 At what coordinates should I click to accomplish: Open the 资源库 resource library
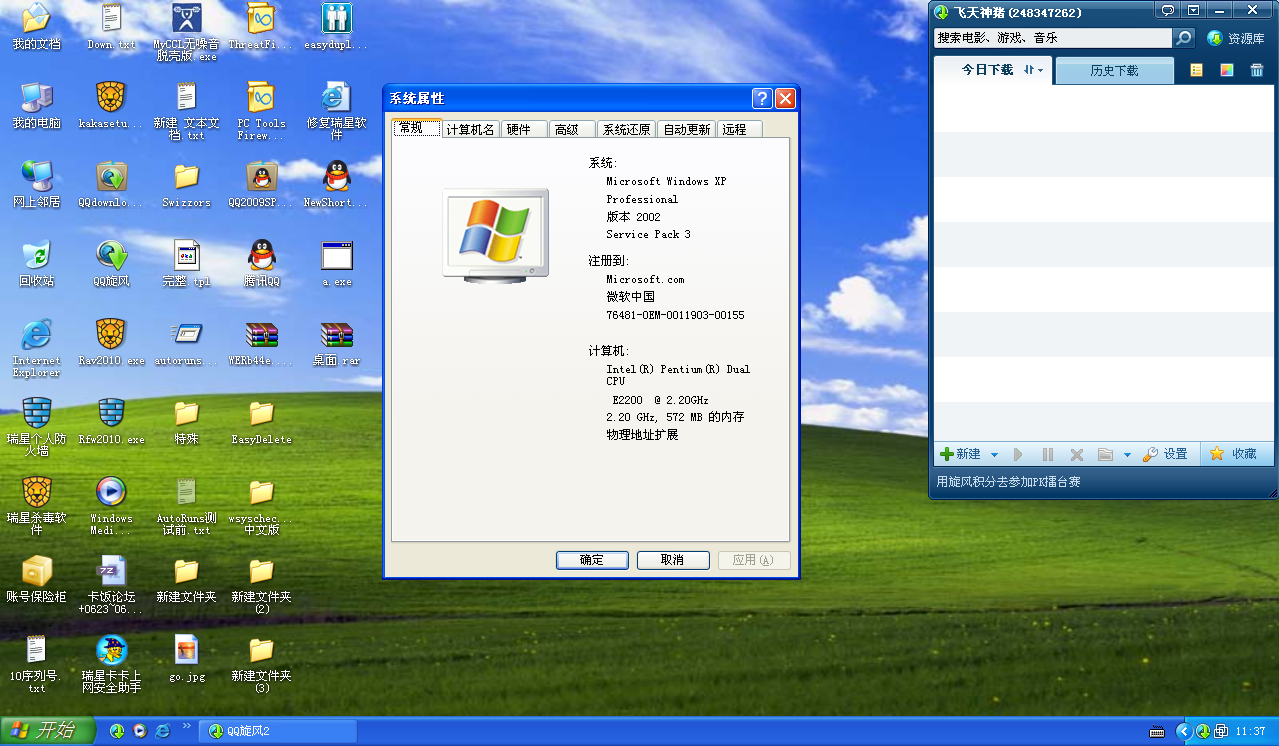[x=1236, y=38]
